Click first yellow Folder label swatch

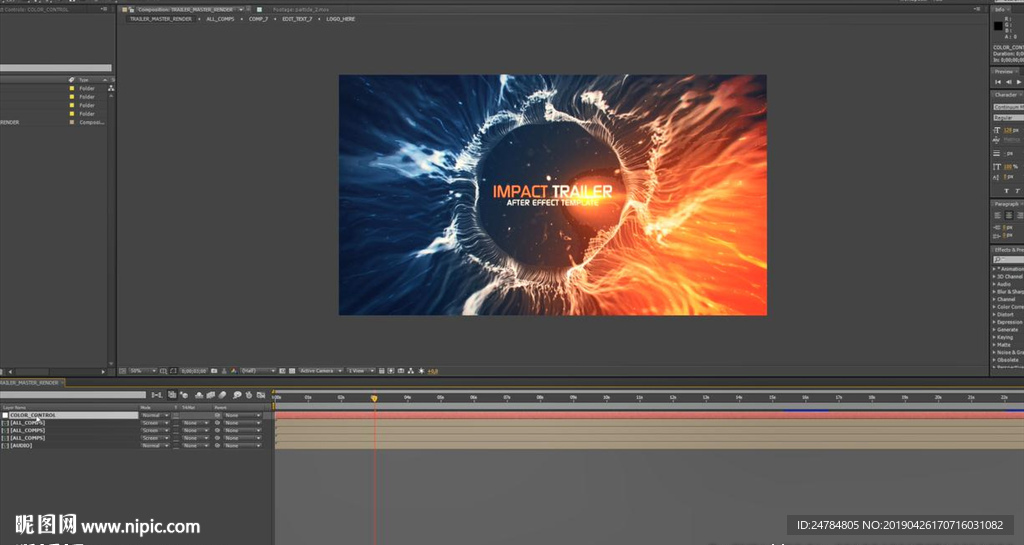coord(72,88)
